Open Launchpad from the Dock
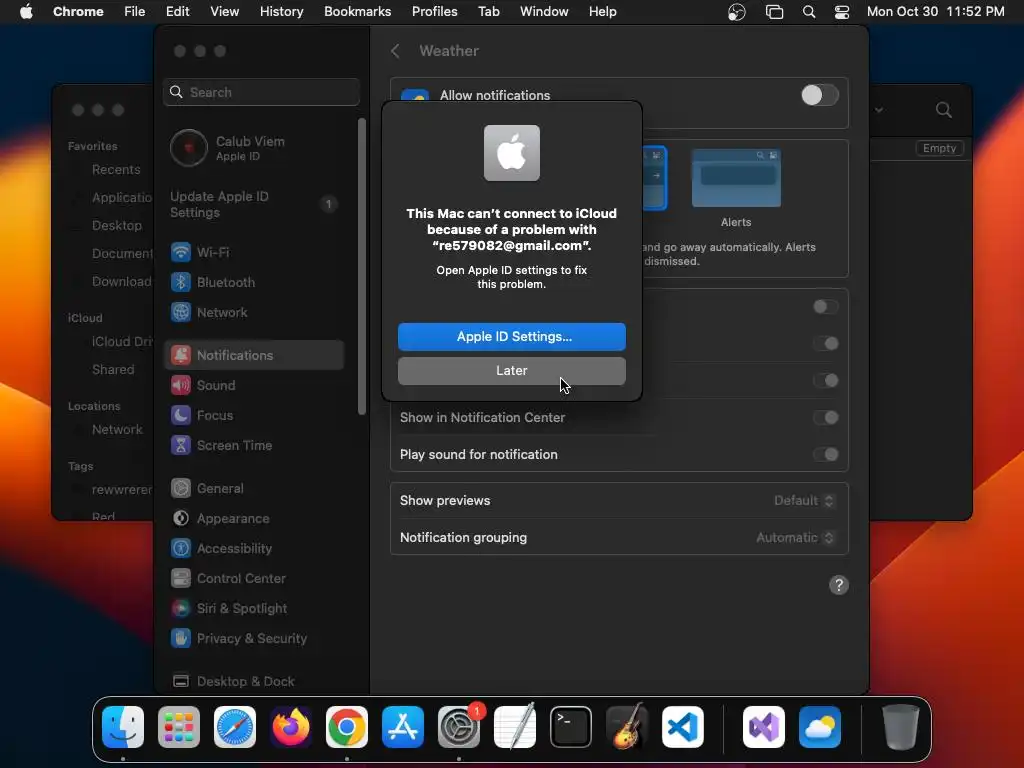The image size is (1024, 768). (179, 727)
